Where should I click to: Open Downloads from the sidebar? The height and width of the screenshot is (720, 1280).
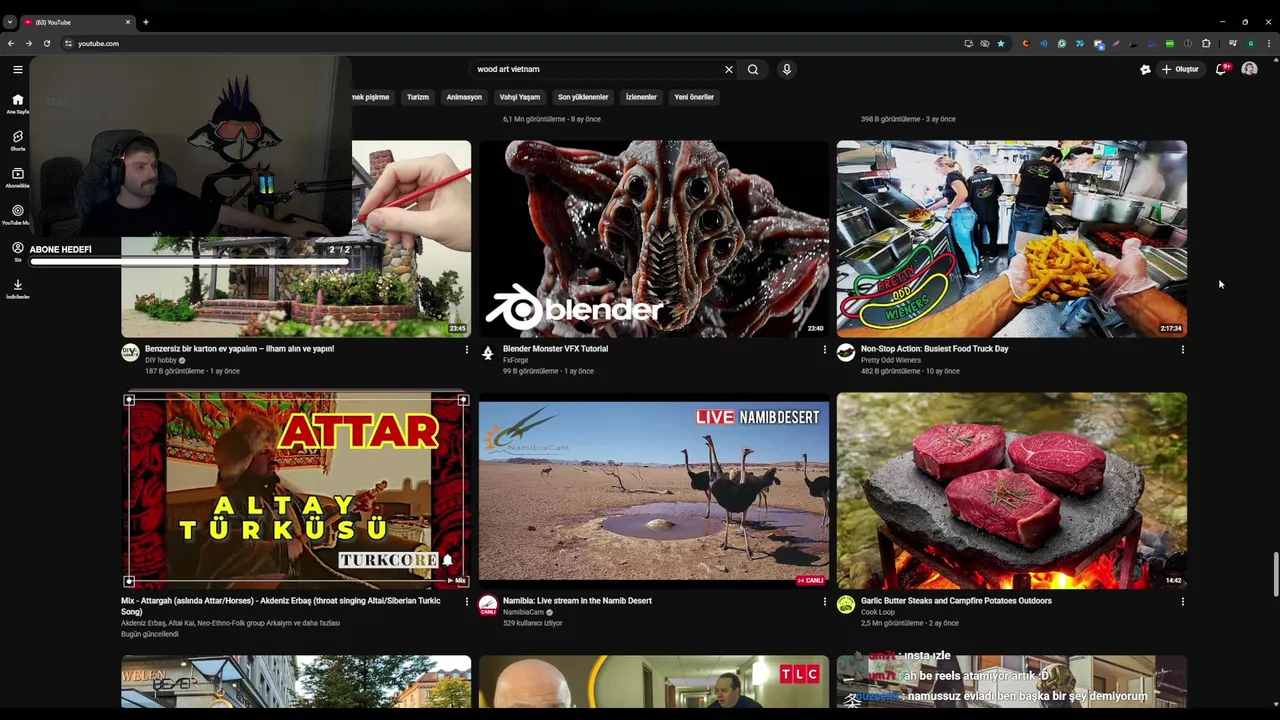(x=17, y=288)
